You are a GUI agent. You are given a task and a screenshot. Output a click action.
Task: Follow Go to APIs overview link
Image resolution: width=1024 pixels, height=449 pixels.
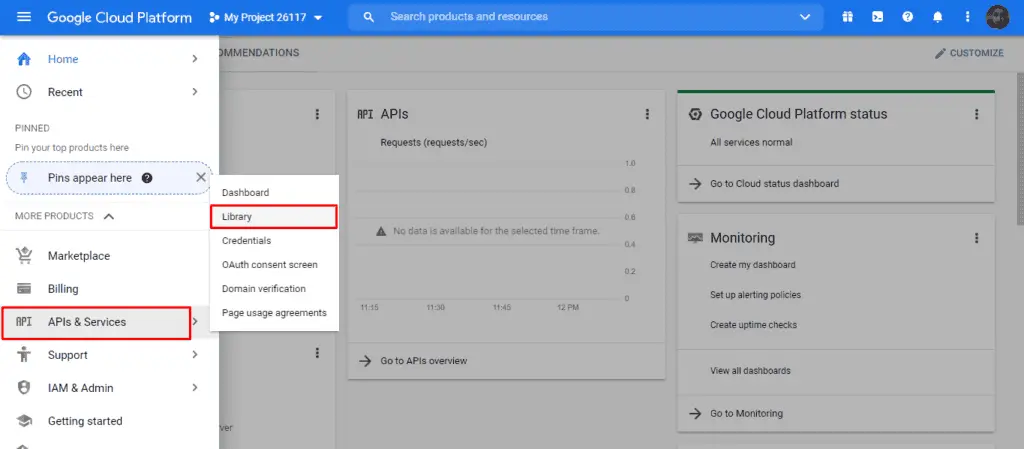pyautogui.click(x=423, y=361)
